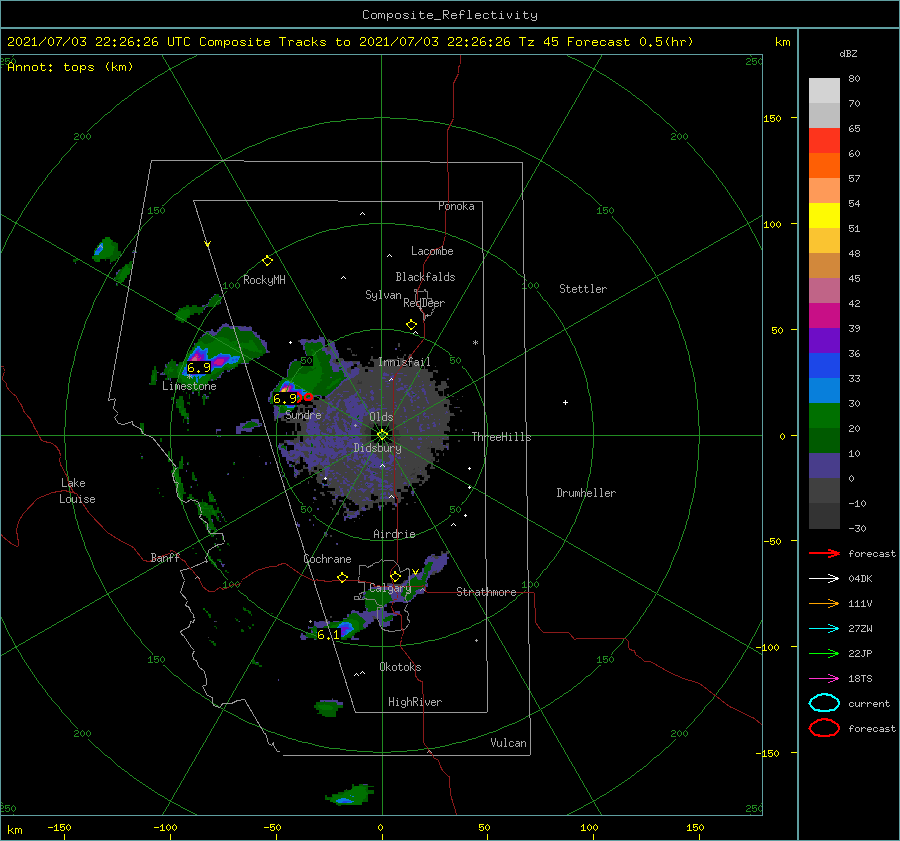Click the orange 57 dBZ color swatch
The height and width of the screenshot is (841, 900).
pos(824,166)
